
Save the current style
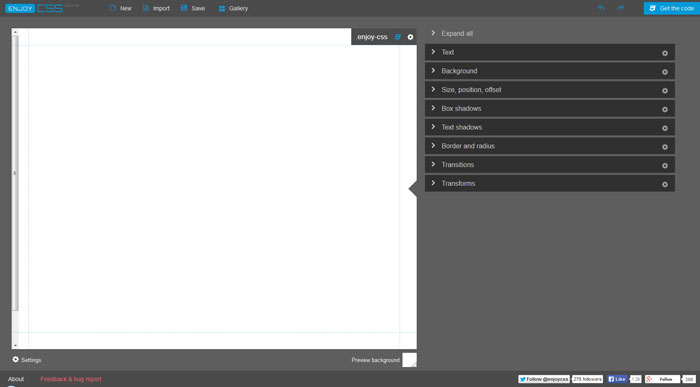pos(193,8)
